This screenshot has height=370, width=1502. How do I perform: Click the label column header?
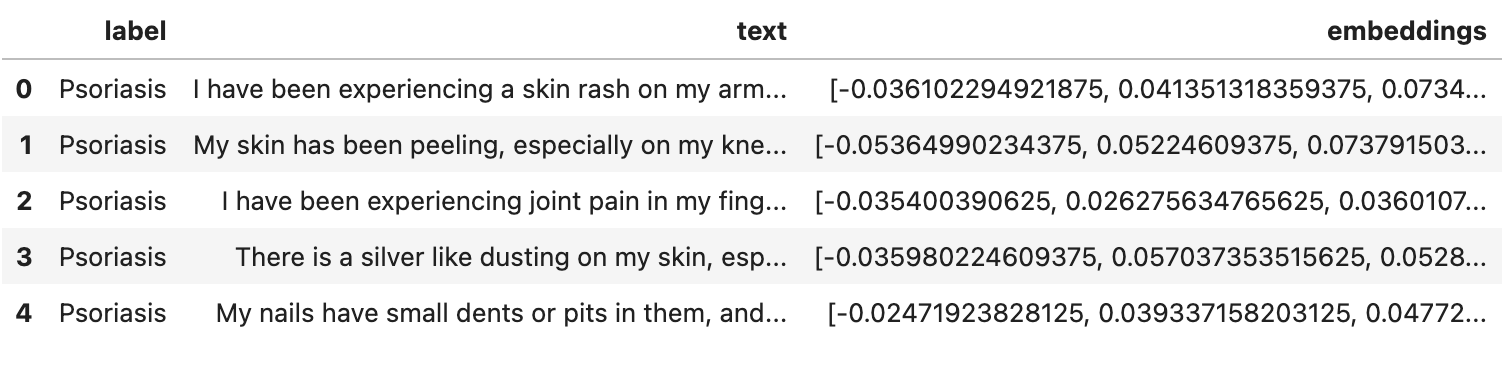tap(135, 32)
